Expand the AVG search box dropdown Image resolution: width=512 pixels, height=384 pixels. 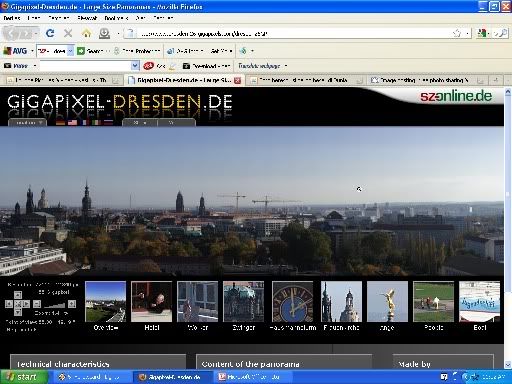click(70, 51)
